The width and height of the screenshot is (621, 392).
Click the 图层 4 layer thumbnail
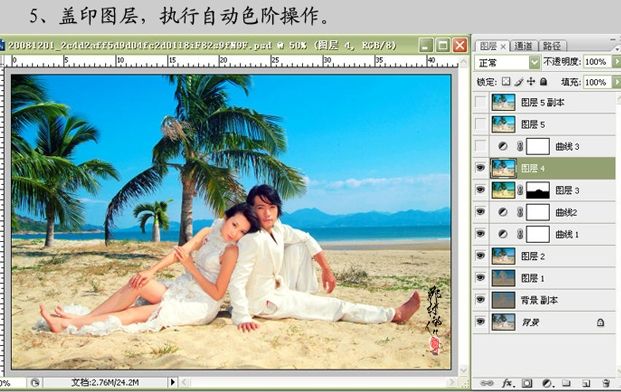pos(503,168)
